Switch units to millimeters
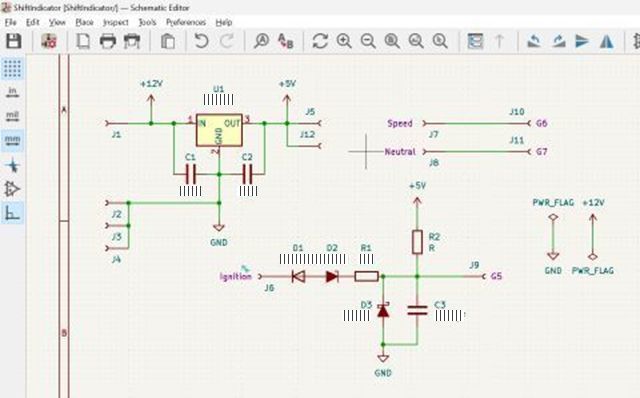 12,140
